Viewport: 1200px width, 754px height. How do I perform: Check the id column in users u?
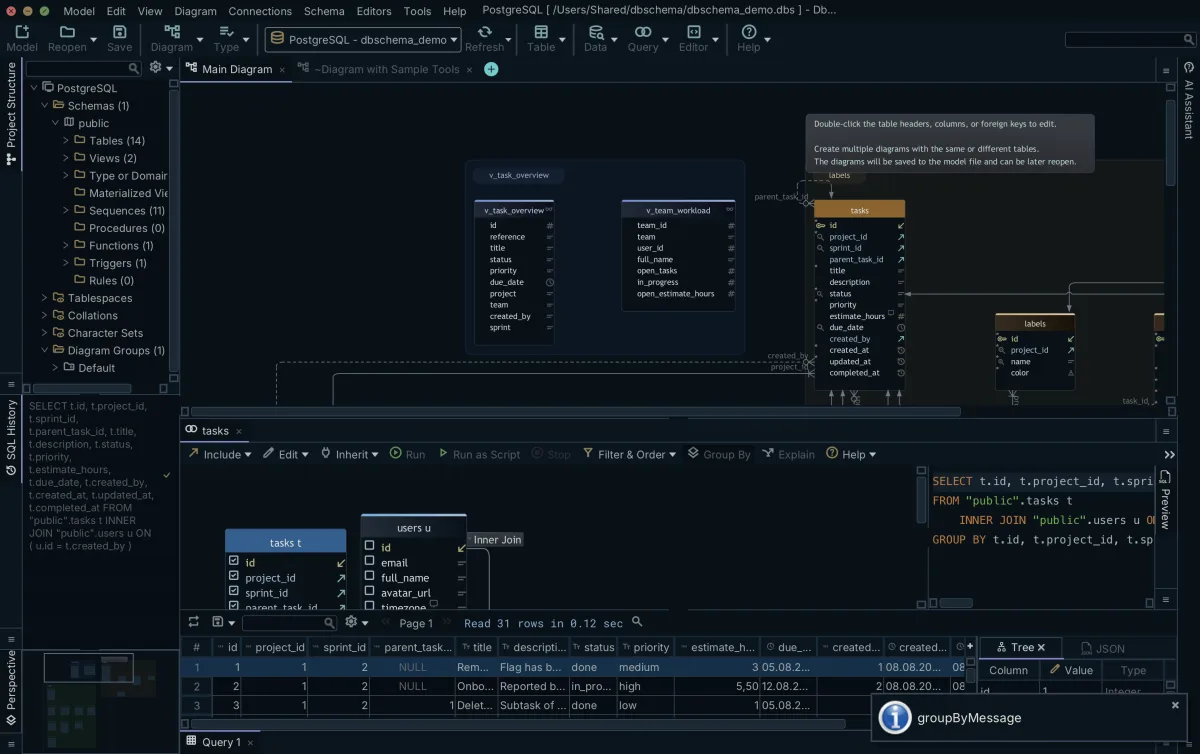(369, 547)
